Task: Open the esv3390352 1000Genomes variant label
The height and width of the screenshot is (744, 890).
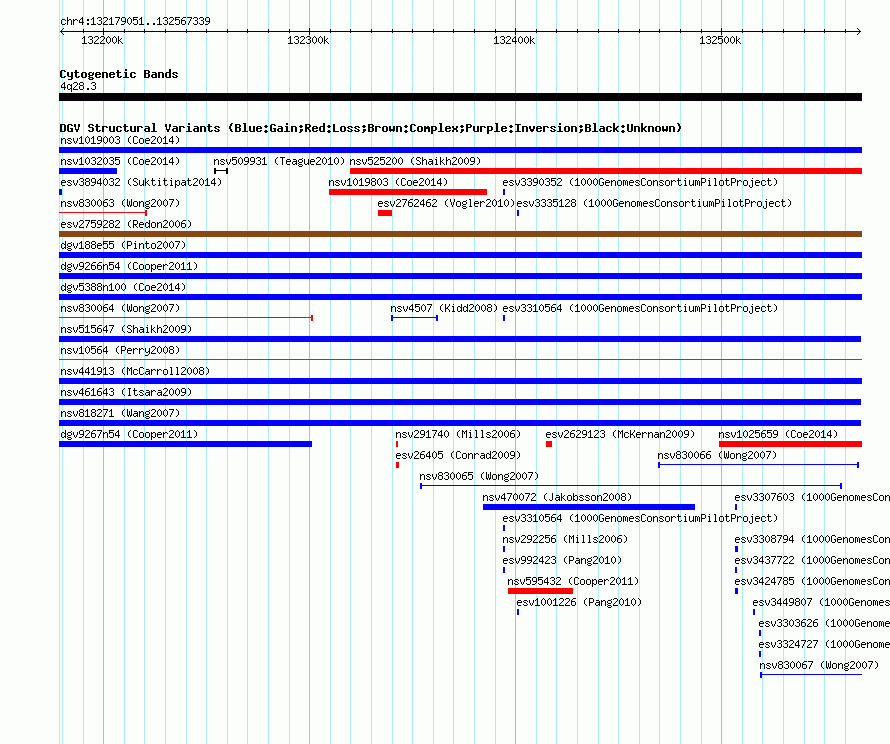Action: coord(640,182)
